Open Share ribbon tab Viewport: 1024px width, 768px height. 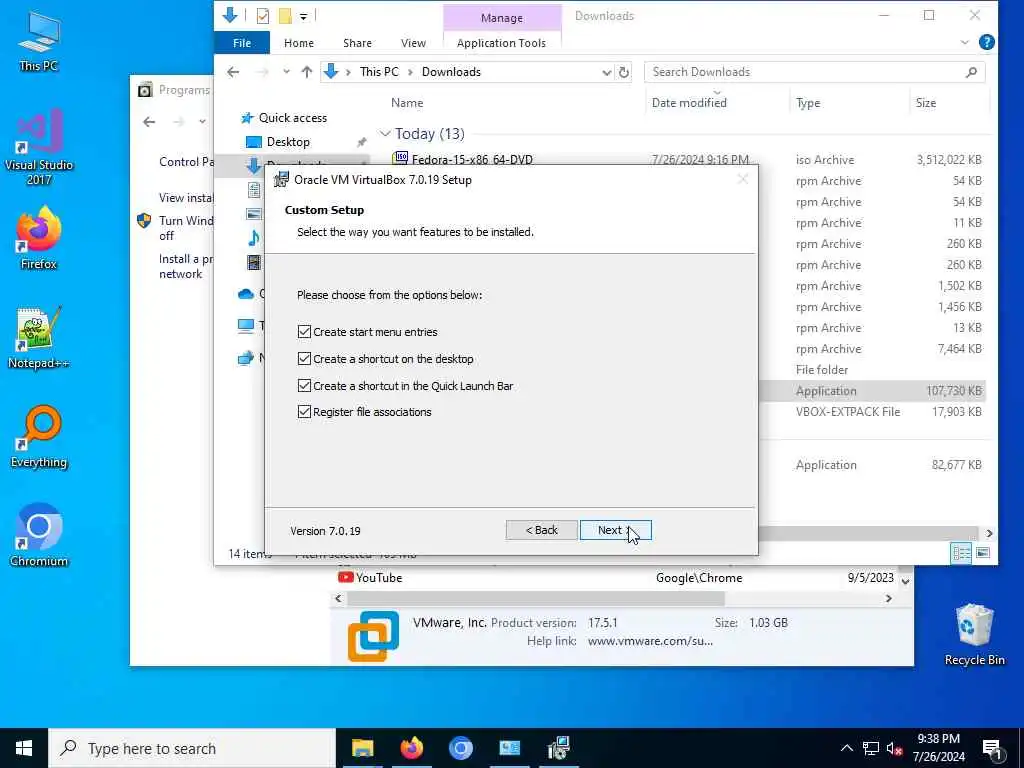pos(357,43)
